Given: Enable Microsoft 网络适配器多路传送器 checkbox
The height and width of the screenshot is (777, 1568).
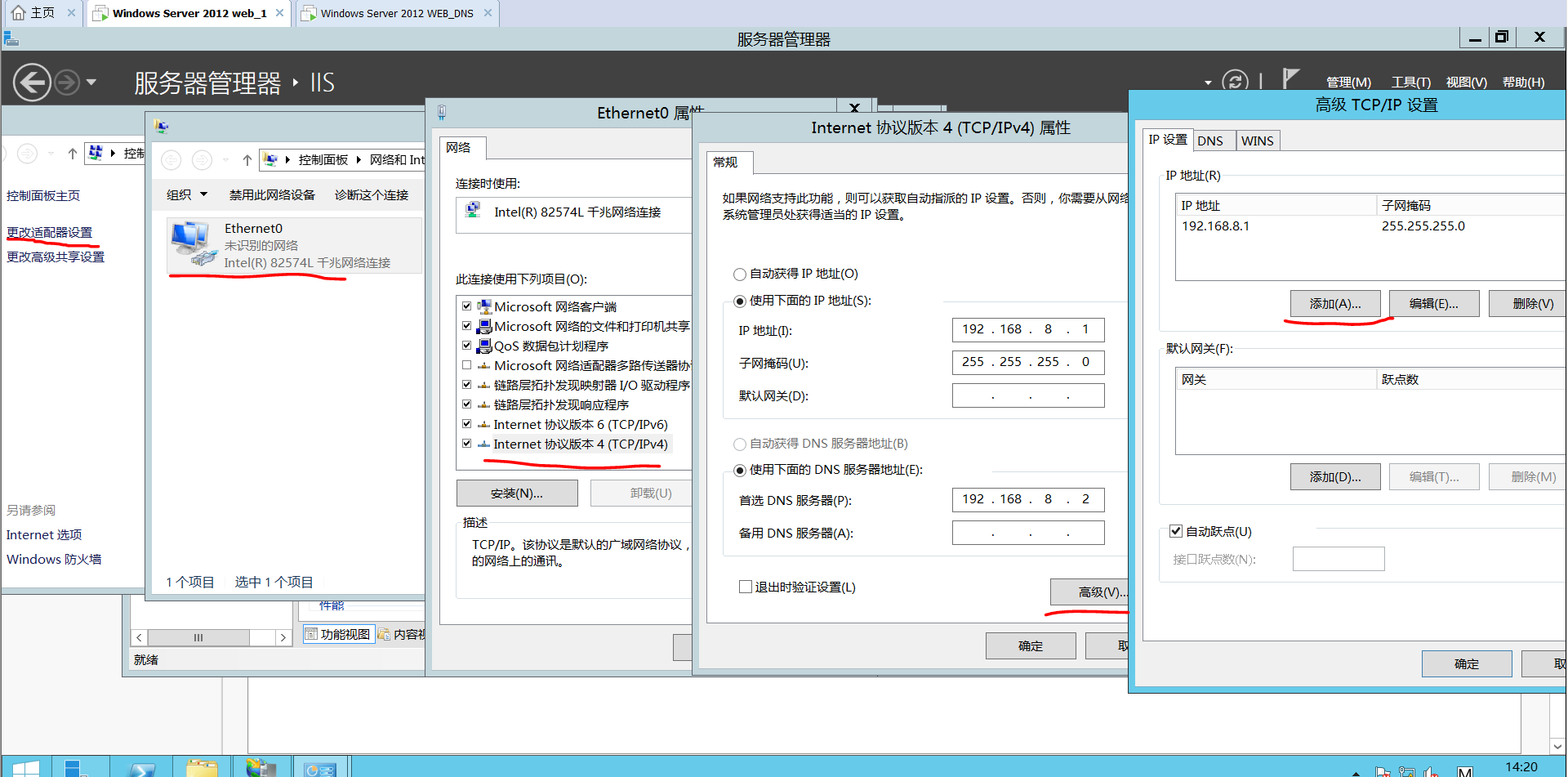Looking at the screenshot, I should (467, 365).
